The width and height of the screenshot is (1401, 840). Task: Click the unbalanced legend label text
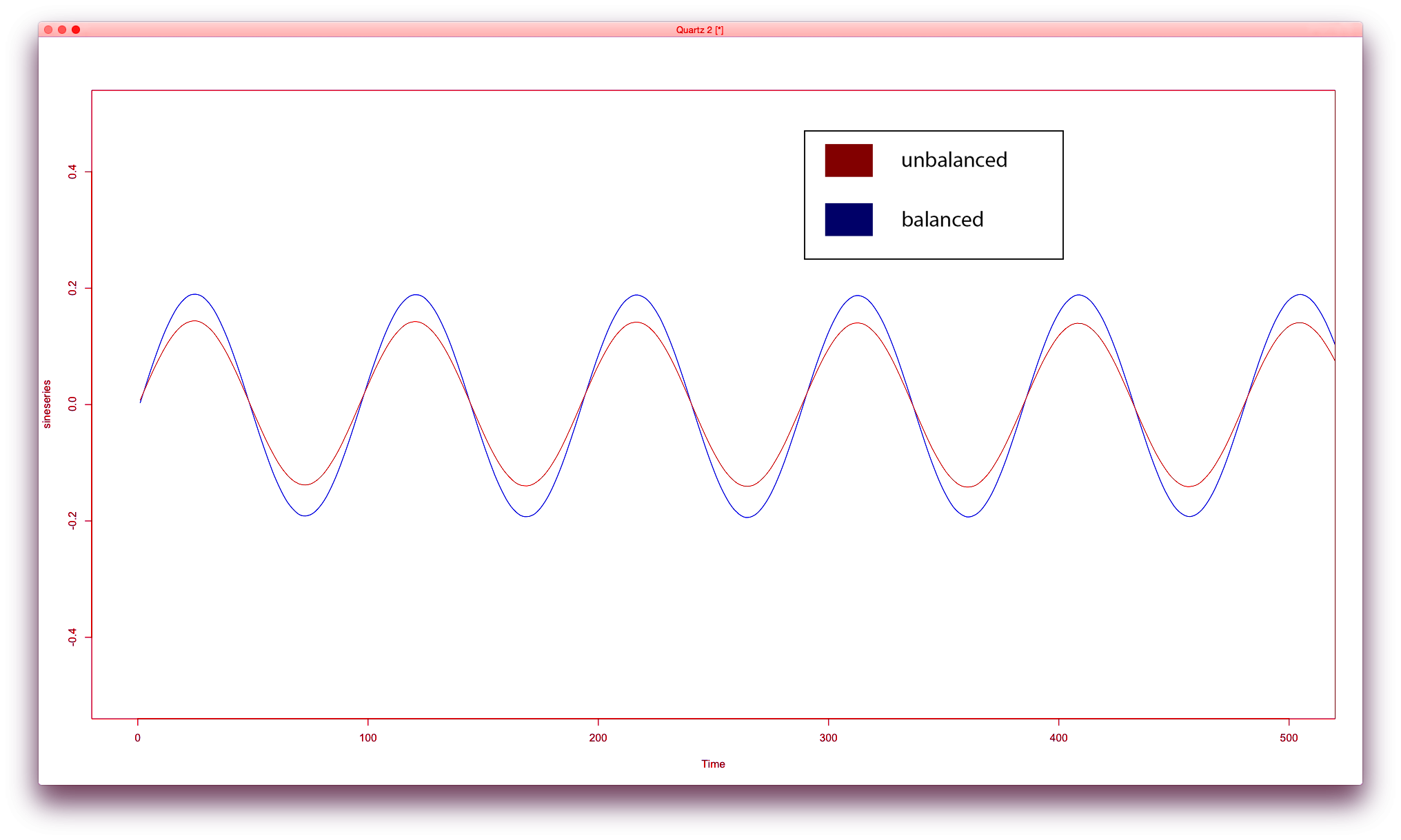(954, 159)
